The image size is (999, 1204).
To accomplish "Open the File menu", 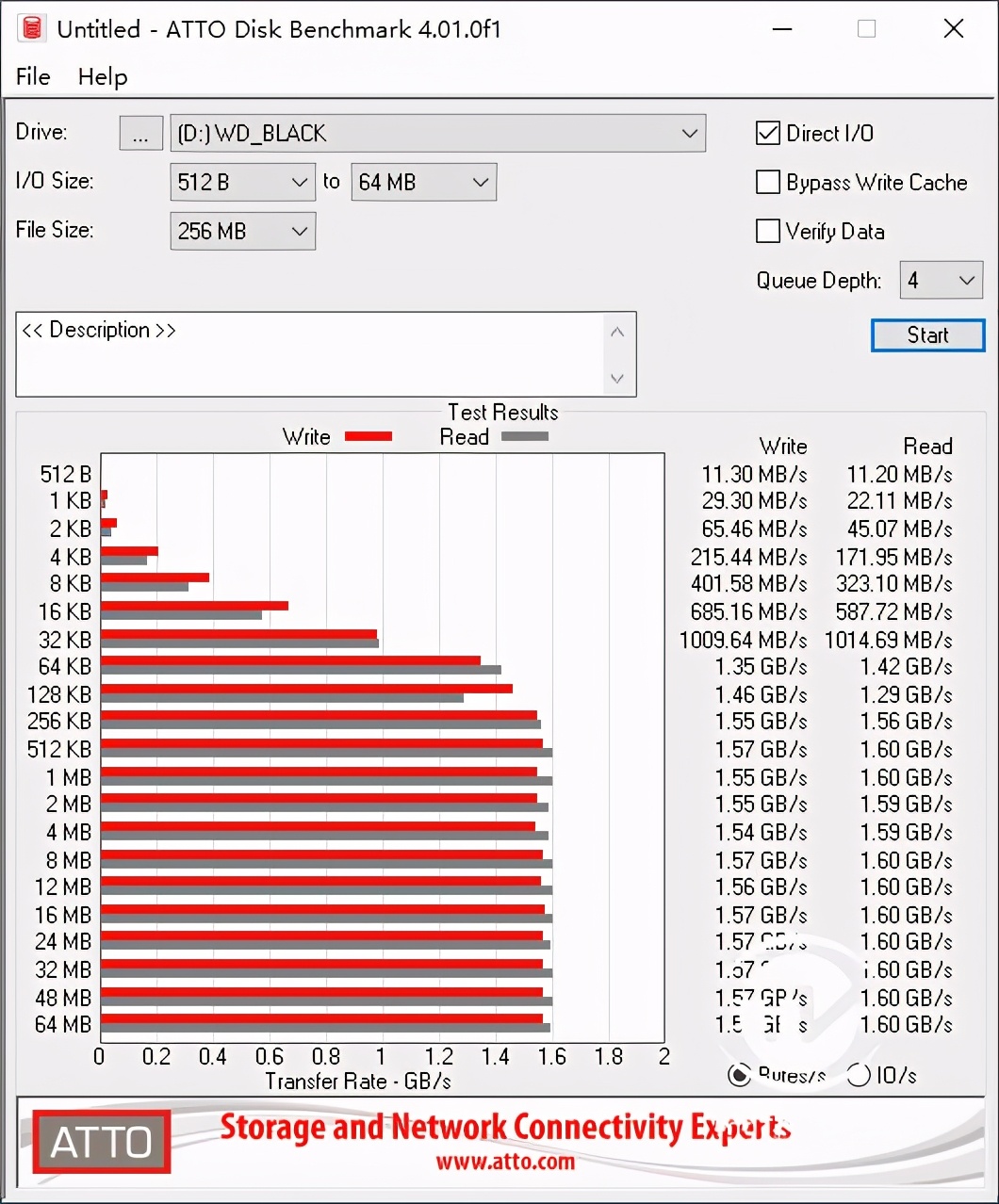I will 33,76.
